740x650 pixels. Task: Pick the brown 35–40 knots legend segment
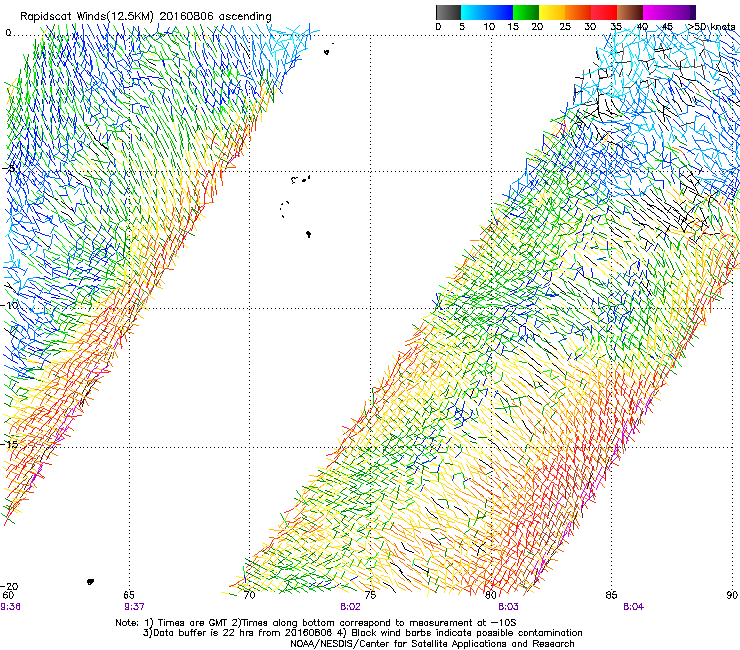point(630,12)
